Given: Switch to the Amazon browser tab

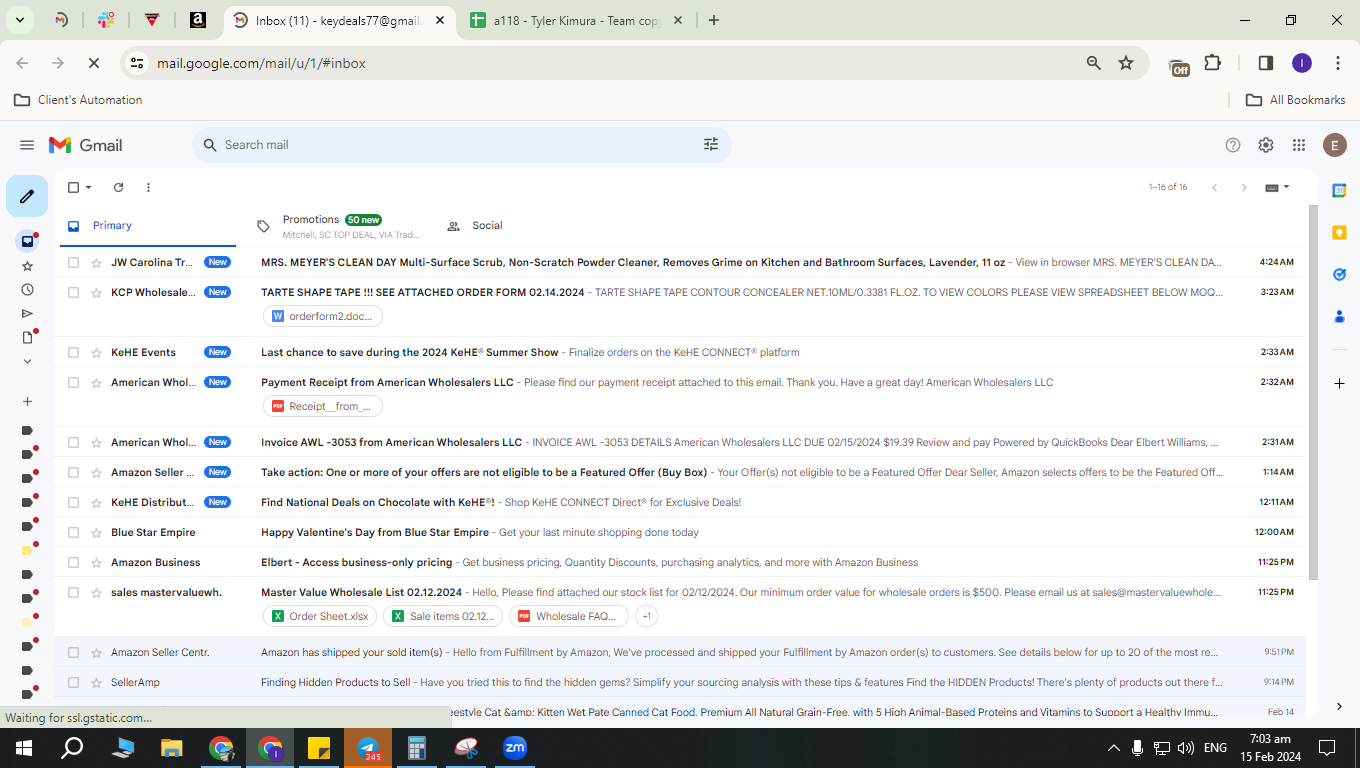Looking at the screenshot, I should 198,20.
